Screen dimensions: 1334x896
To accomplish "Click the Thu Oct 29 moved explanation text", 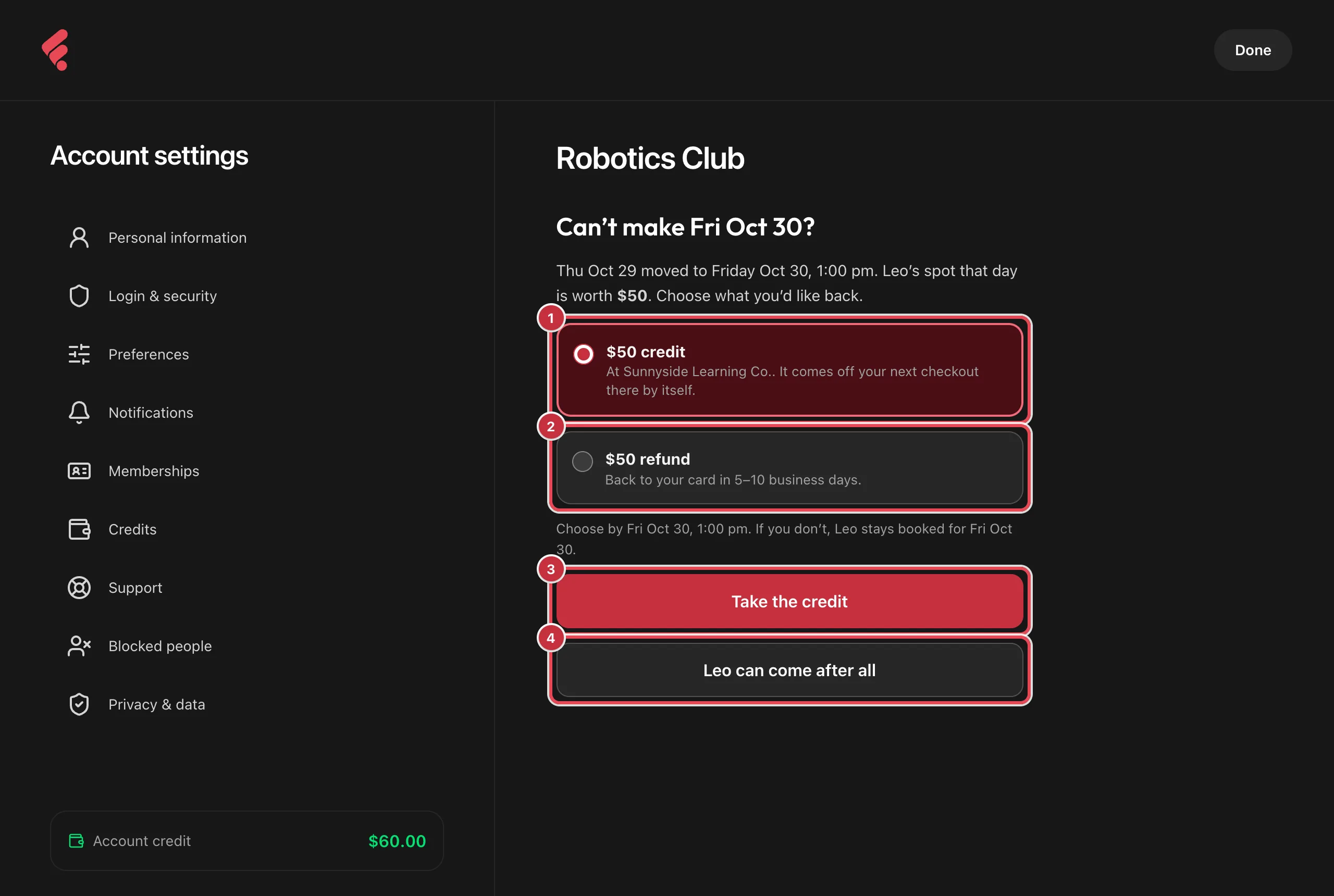I will (x=786, y=283).
